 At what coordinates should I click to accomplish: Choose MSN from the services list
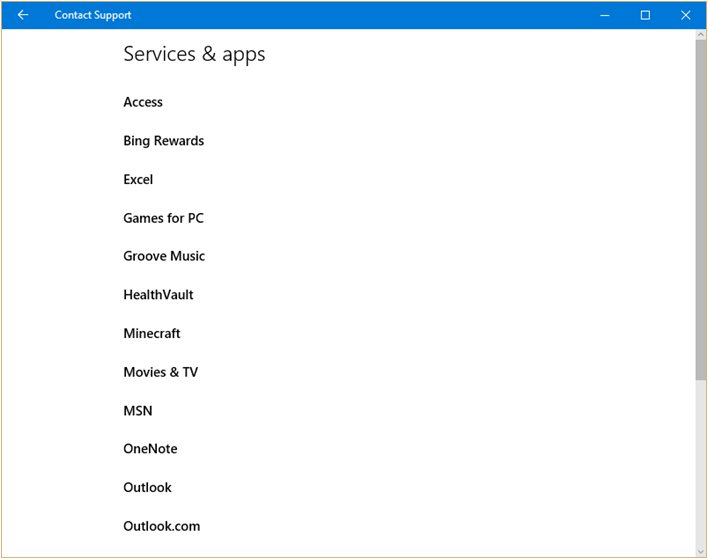coord(138,410)
